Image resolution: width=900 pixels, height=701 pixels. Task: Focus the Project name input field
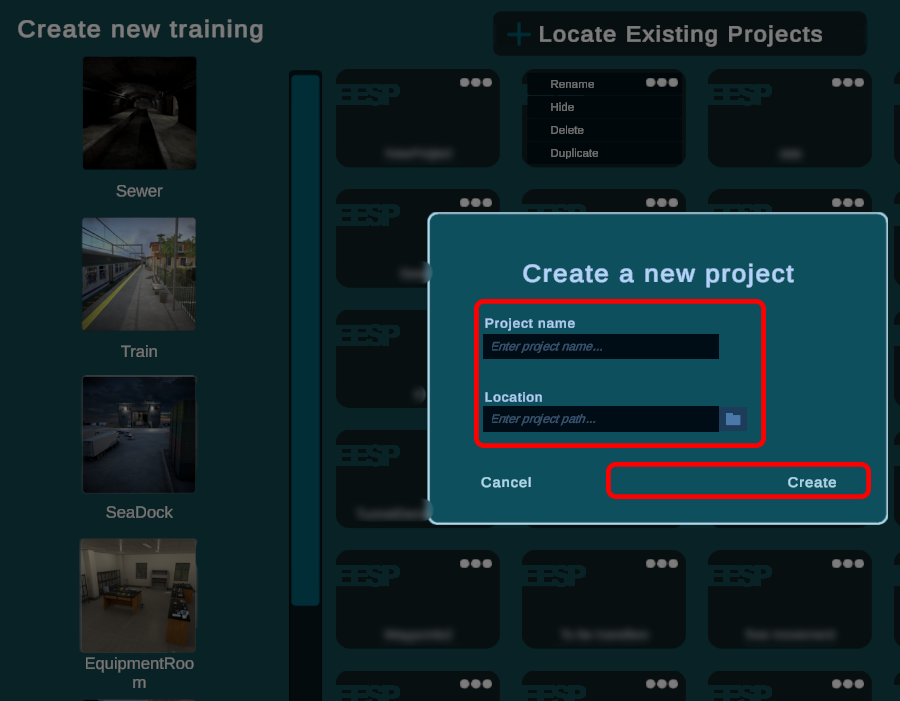point(600,347)
